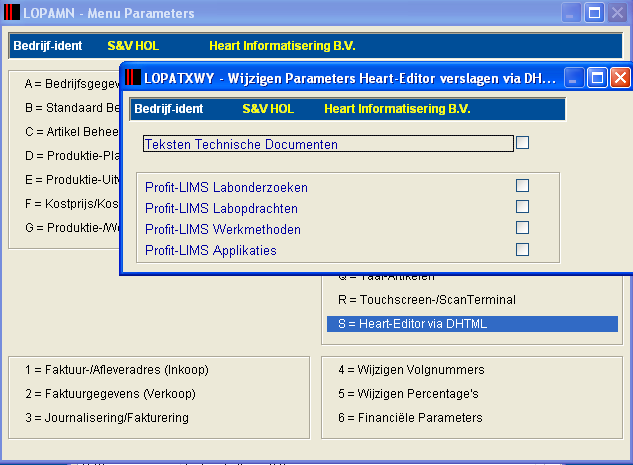Click the LOPAMN window app icon

pyautogui.click(x=12, y=12)
